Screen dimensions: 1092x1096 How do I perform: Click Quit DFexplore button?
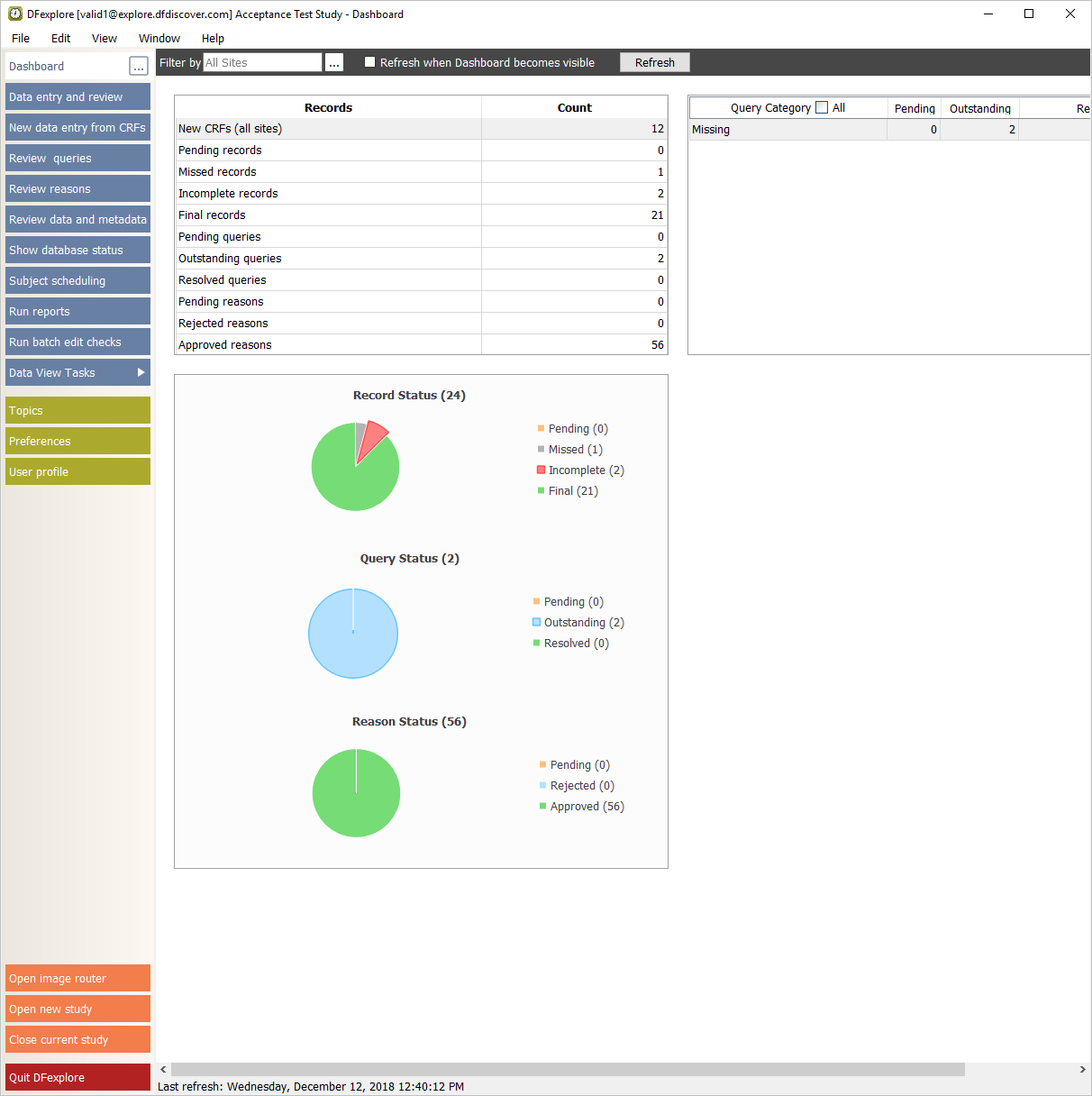point(77,1077)
